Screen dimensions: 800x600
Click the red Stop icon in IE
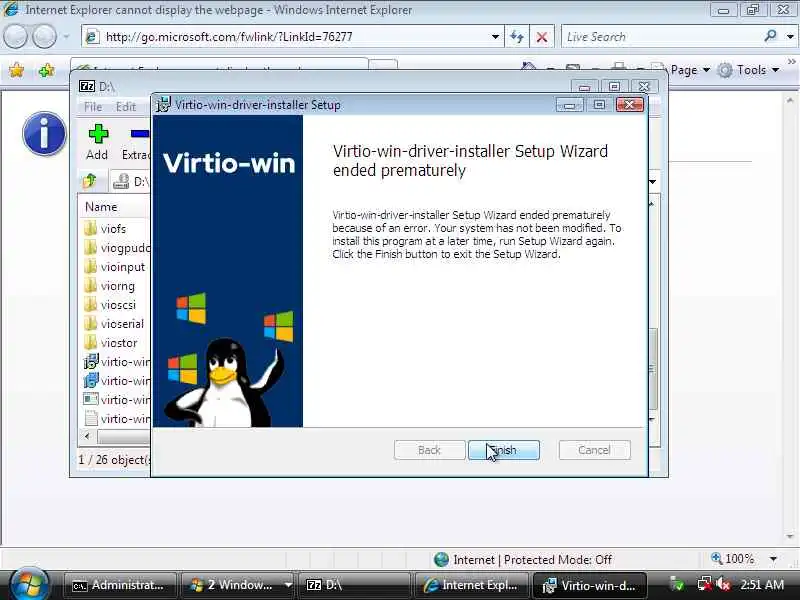pos(542,37)
